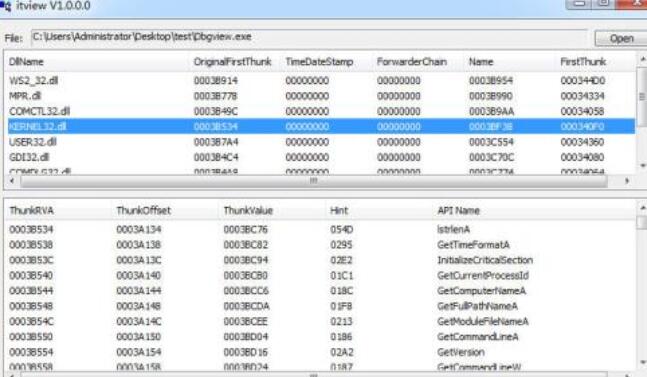Click ThunkOffset value 0003A134
Screen dimensions: 647x377
[139, 229]
